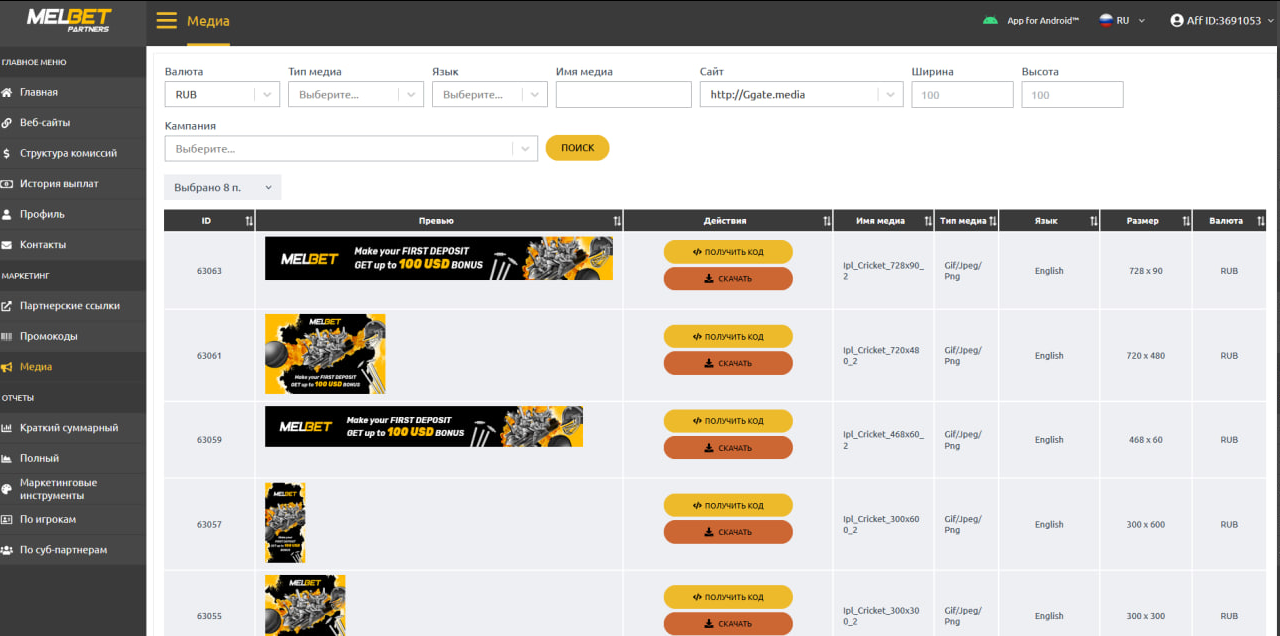
Task: Expand the Тип медиа dropdown
Action: coord(355,95)
